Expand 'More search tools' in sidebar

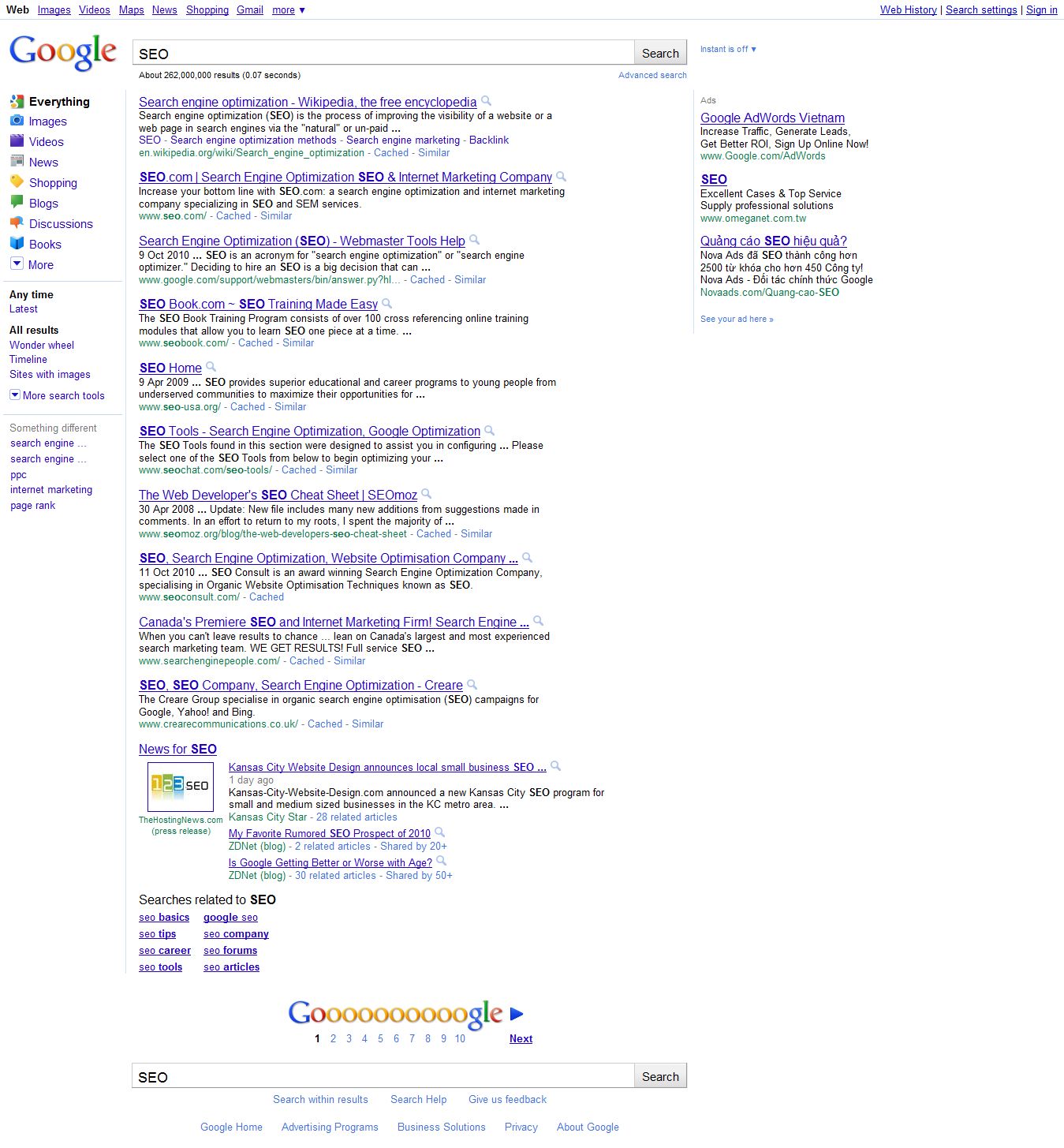(x=57, y=395)
